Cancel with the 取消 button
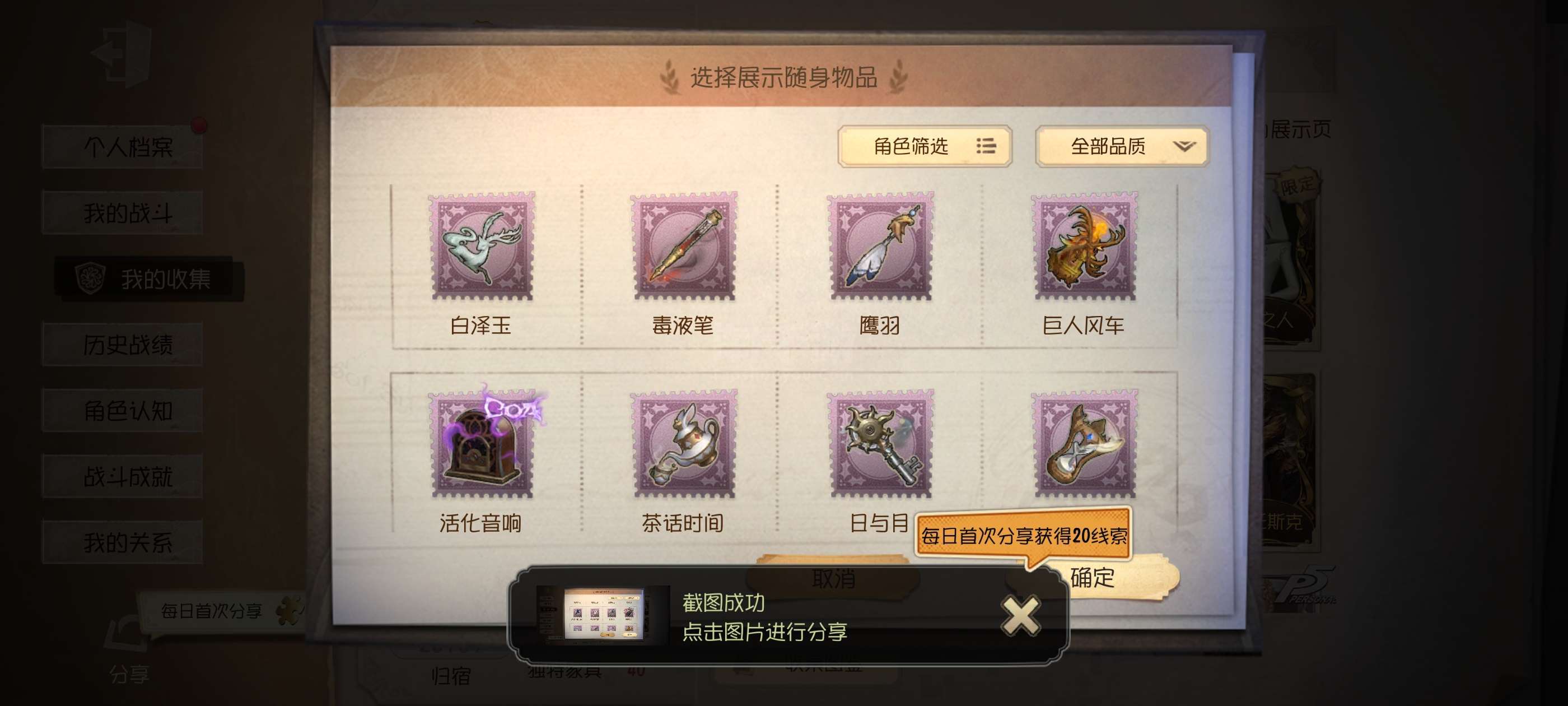Screen dimensions: 1568x706 (833, 577)
